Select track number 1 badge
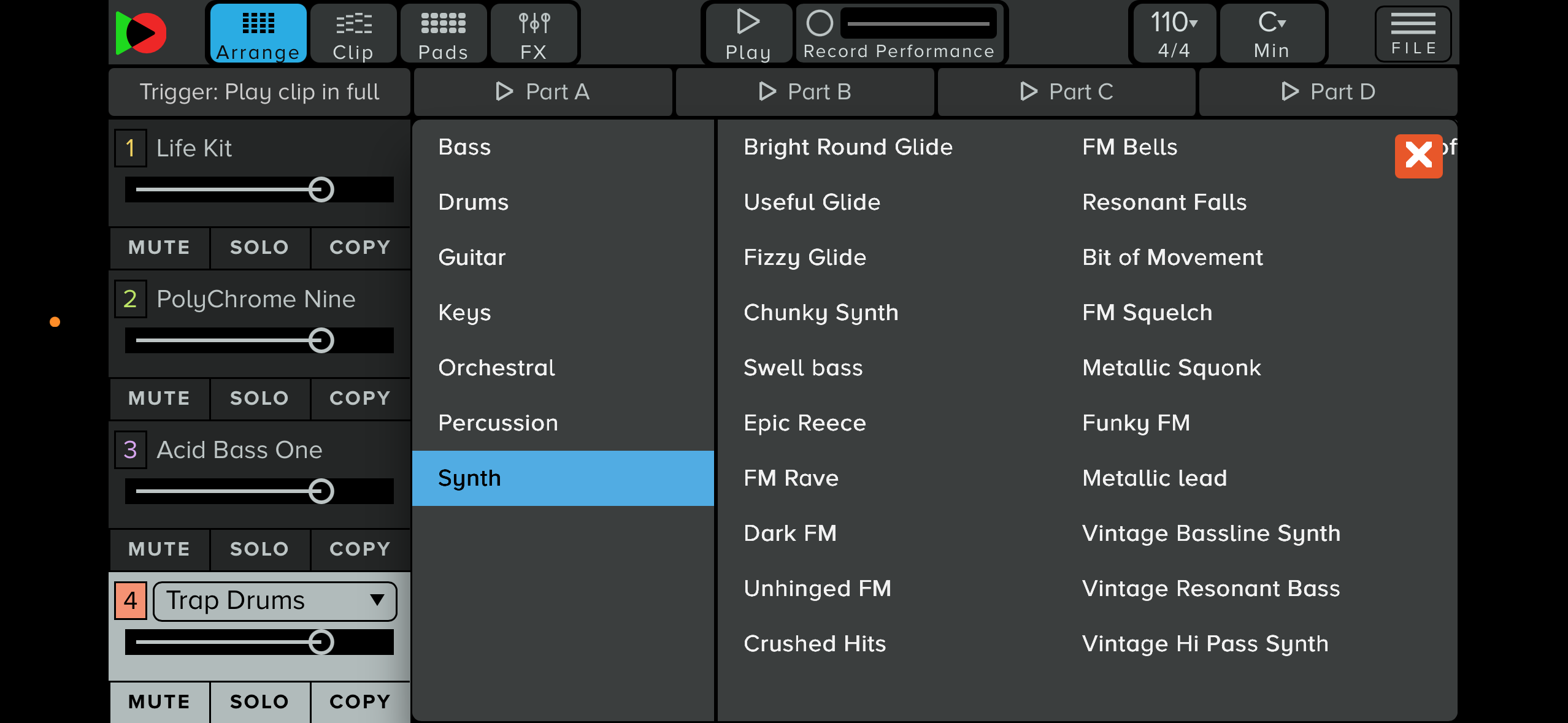 tap(130, 148)
